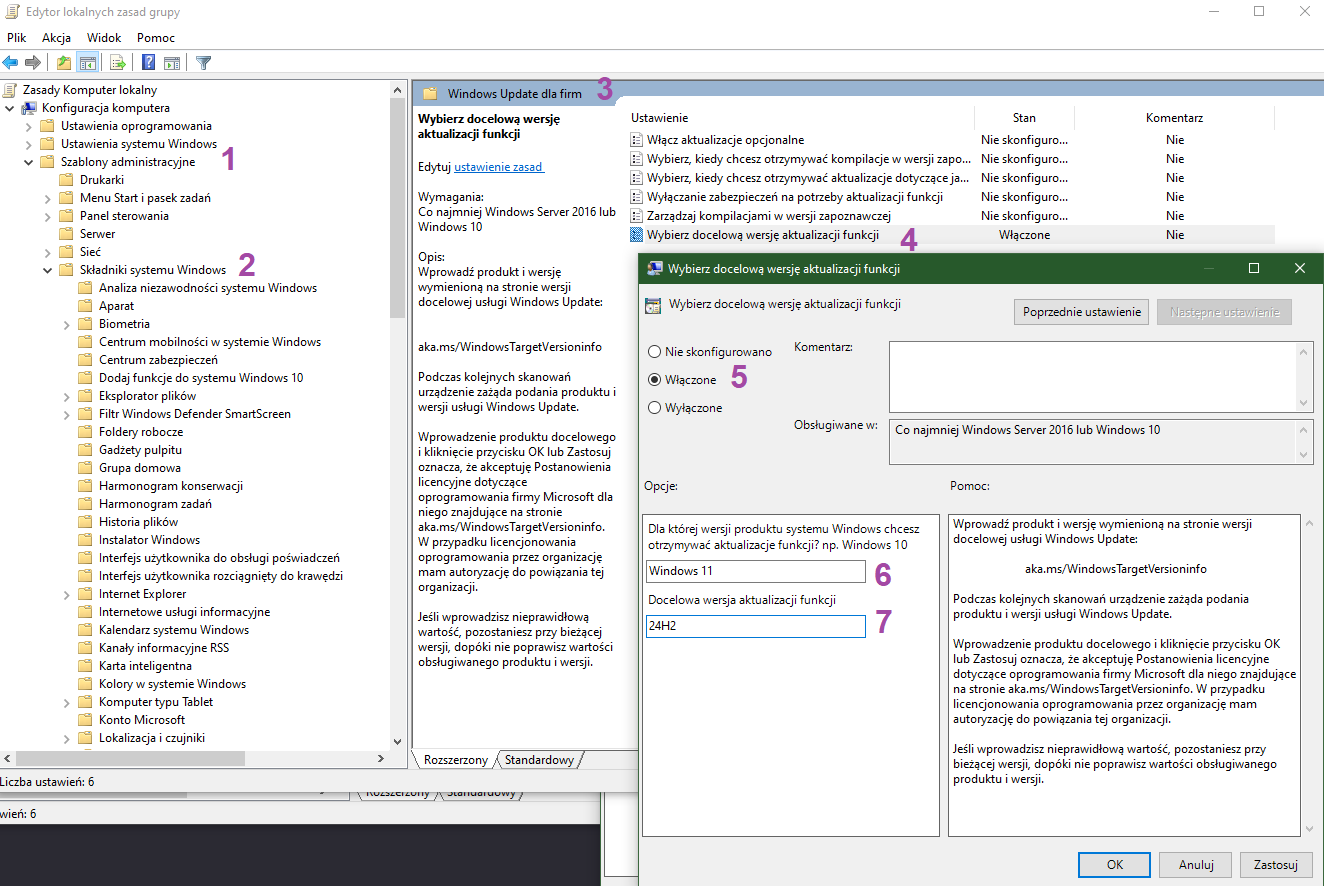1324x886 pixels.
Task: Select the 'Nie skonfigurowano' radio button
Action: (655, 352)
